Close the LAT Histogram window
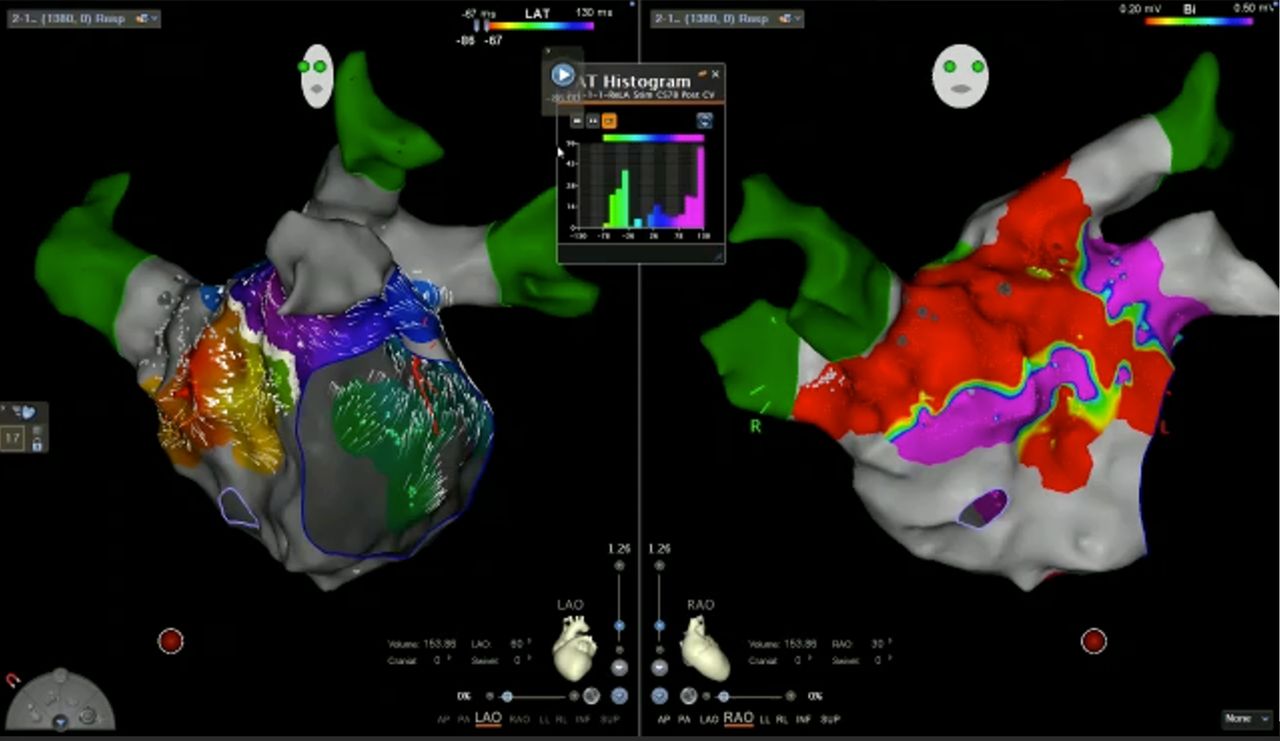Image resolution: width=1280 pixels, height=741 pixels. 715,74
